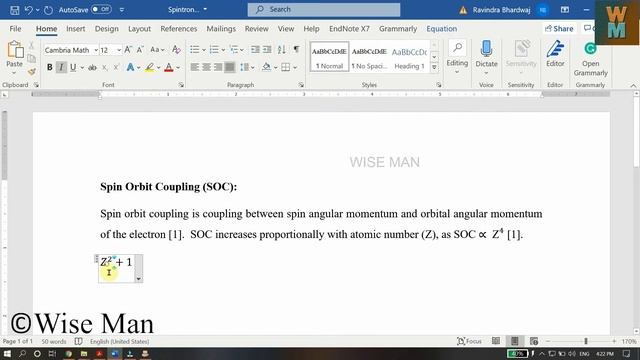Viewport: 640px width, 360px height.
Task: Toggle AutoSave switch
Action: pos(101,9)
